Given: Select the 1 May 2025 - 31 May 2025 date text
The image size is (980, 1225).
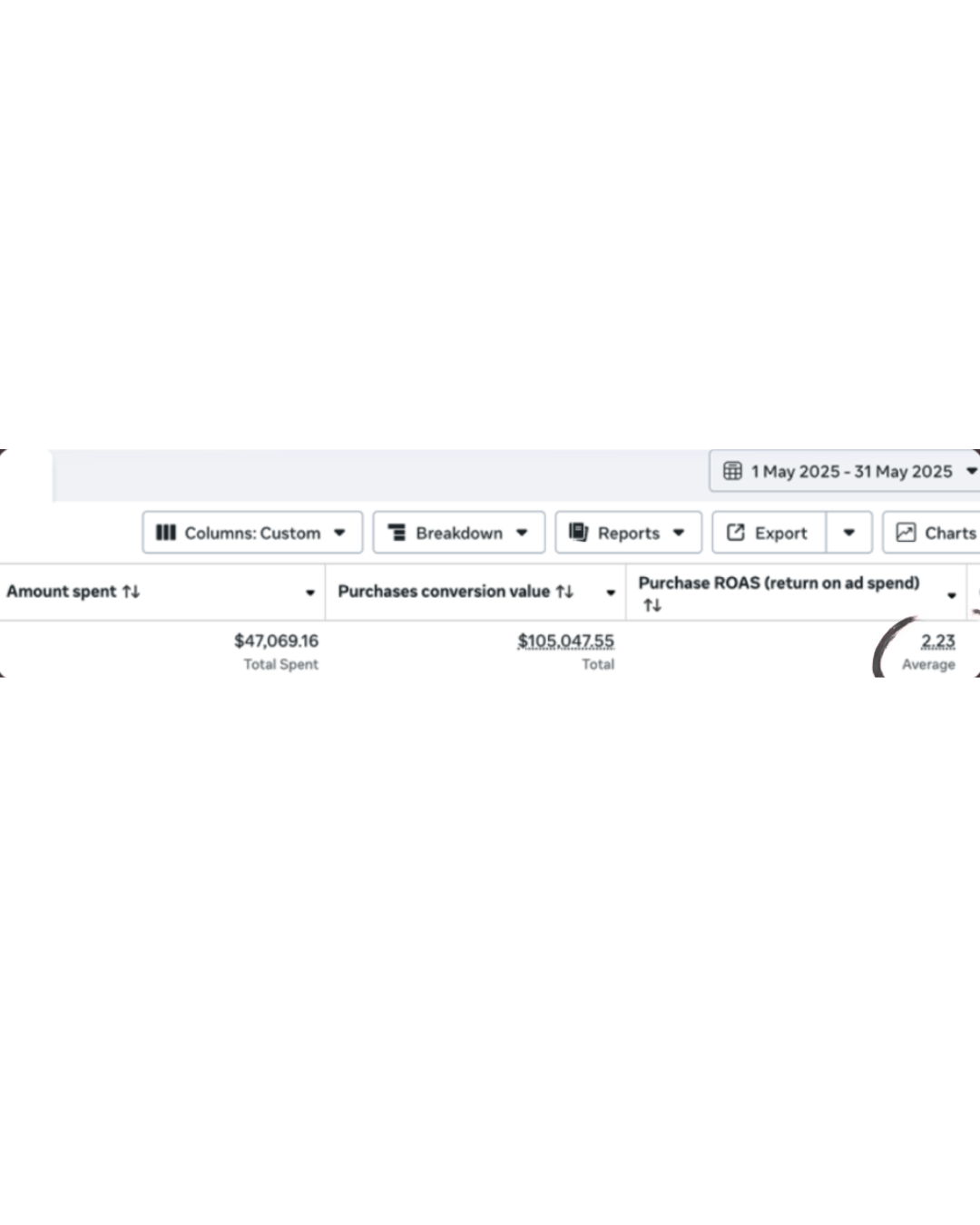Looking at the screenshot, I should (x=851, y=471).
